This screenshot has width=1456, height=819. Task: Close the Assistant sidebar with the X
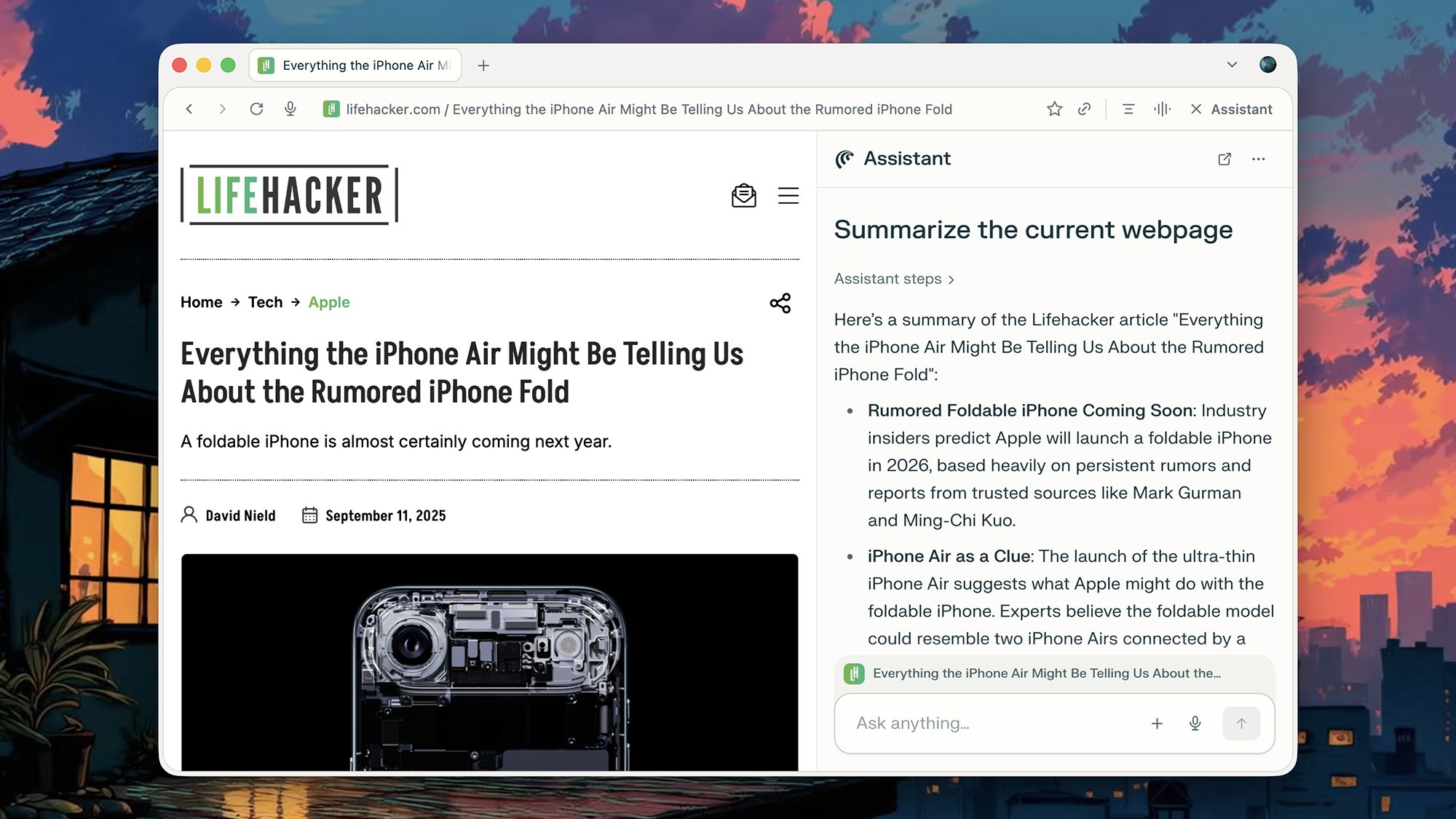pos(1196,109)
